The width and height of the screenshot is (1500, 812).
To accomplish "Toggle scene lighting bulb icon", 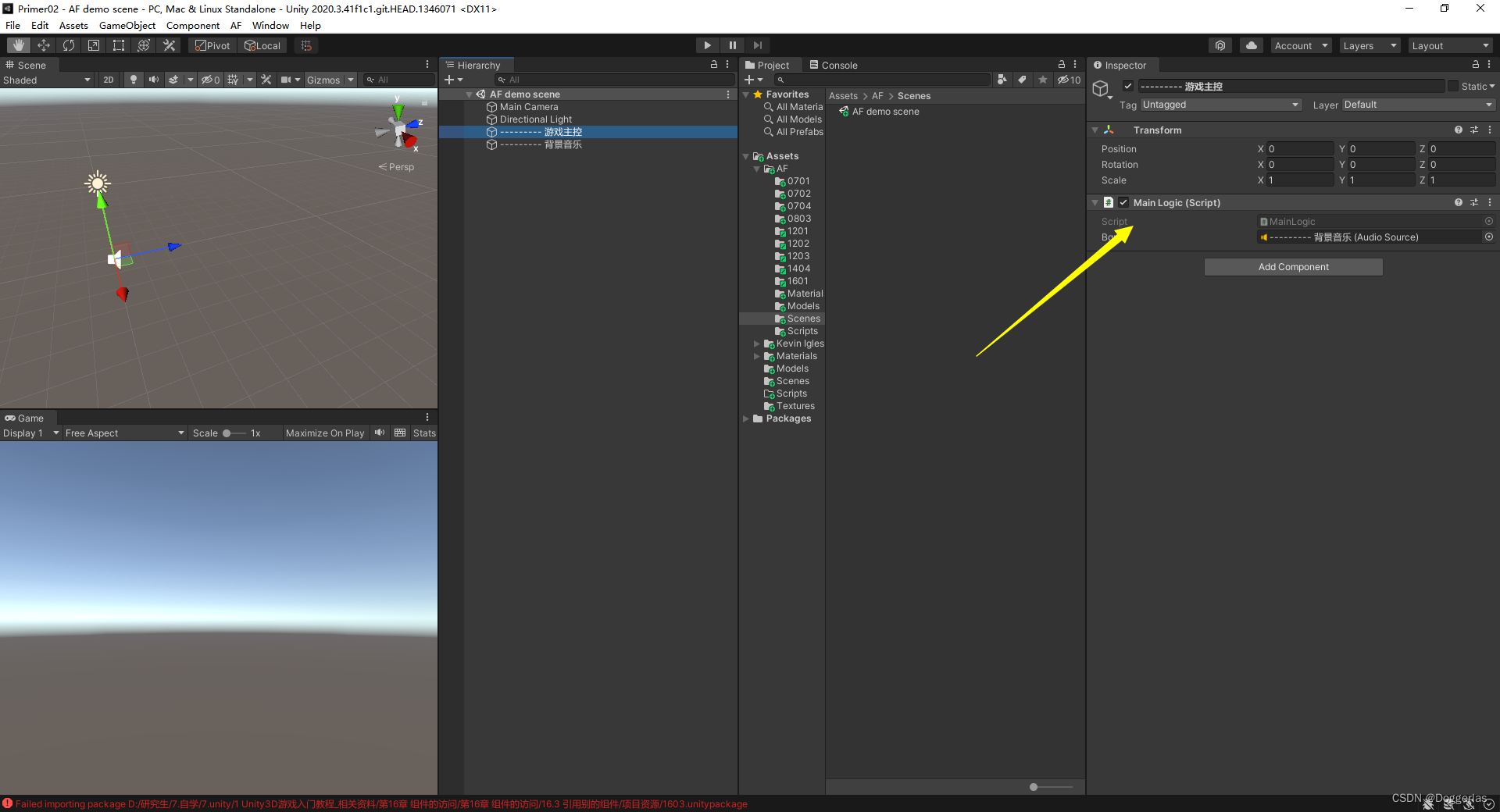I will click(x=134, y=80).
